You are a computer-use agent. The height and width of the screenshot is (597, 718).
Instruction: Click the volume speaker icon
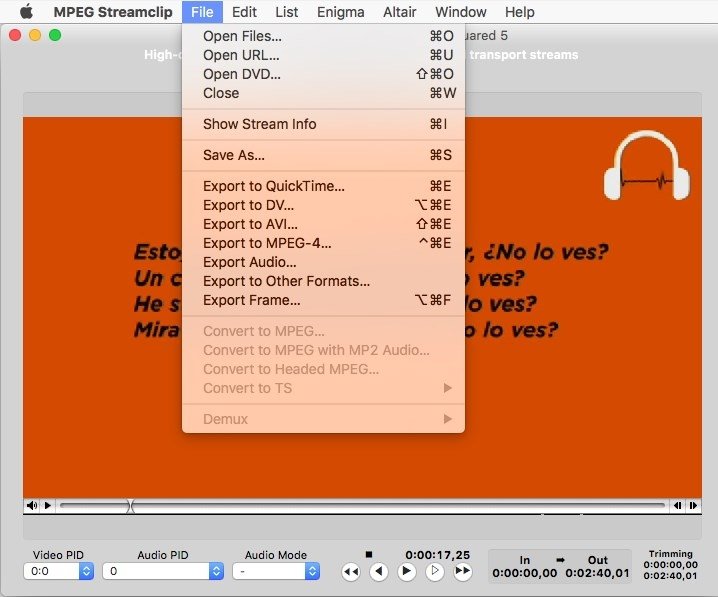[32, 505]
